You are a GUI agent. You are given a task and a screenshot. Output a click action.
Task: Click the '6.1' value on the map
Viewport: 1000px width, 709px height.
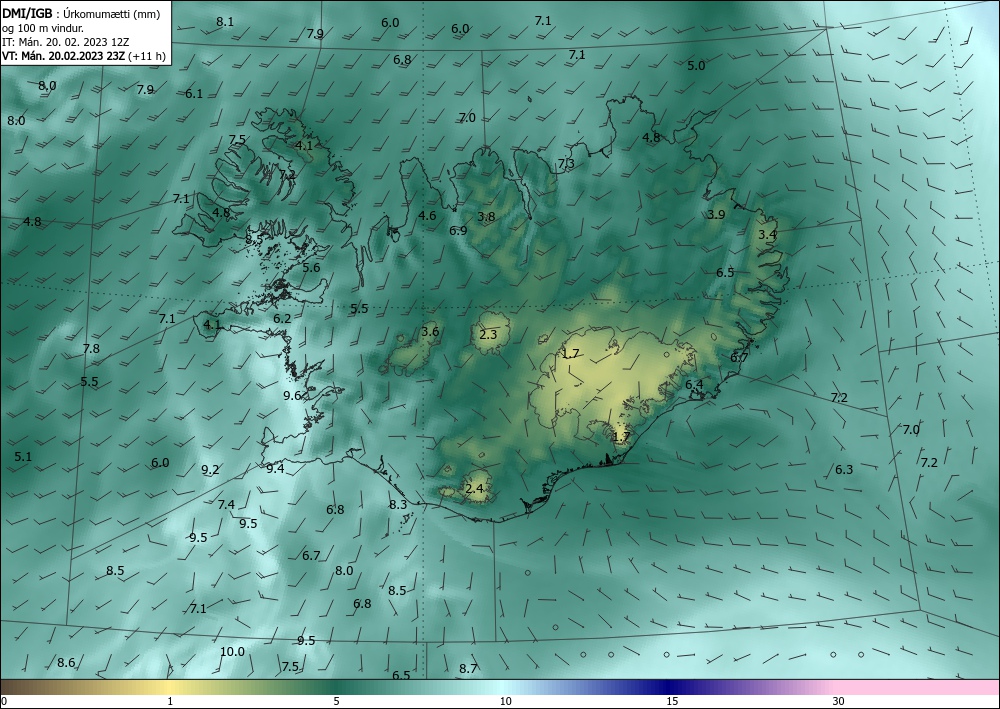coord(194,94)
